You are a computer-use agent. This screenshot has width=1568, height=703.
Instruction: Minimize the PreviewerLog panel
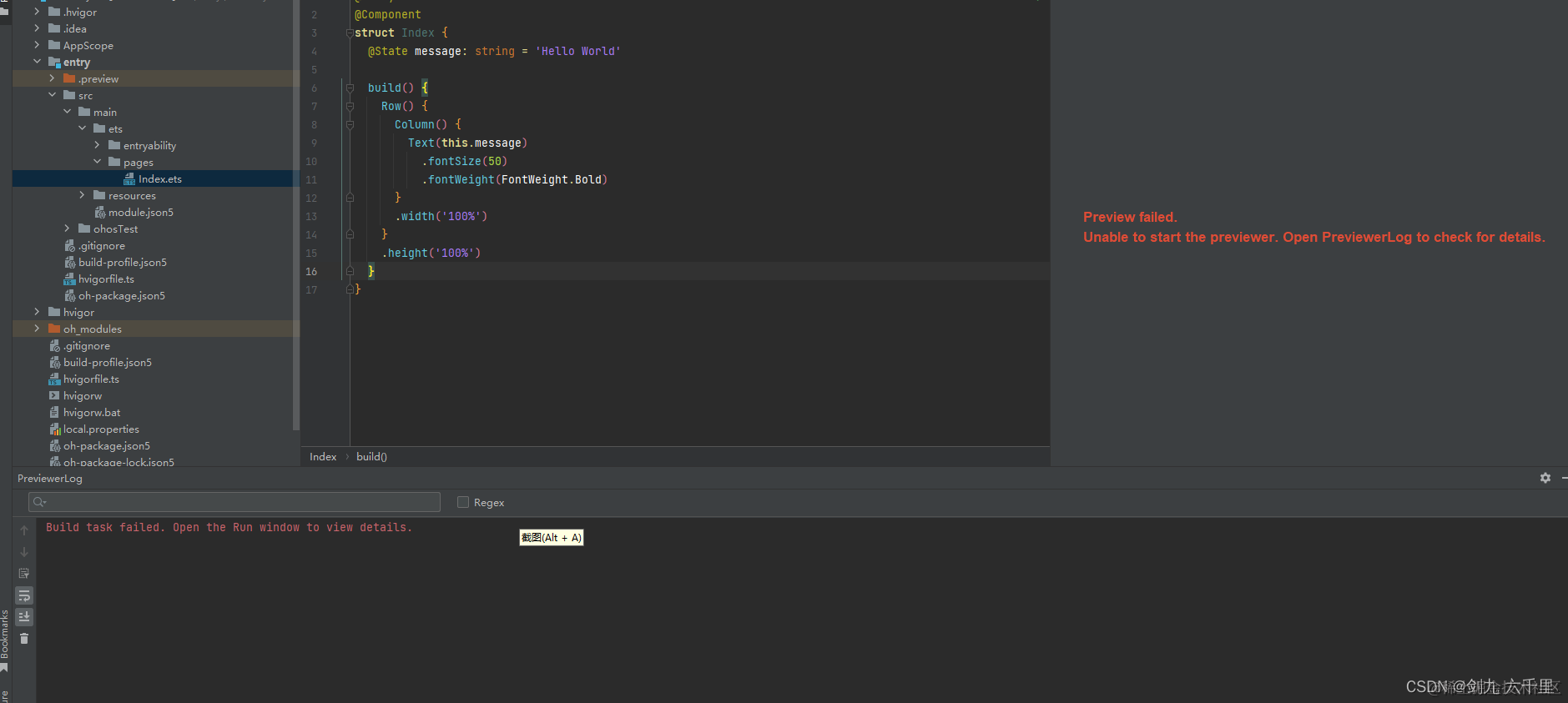[x=1564, y=478]
